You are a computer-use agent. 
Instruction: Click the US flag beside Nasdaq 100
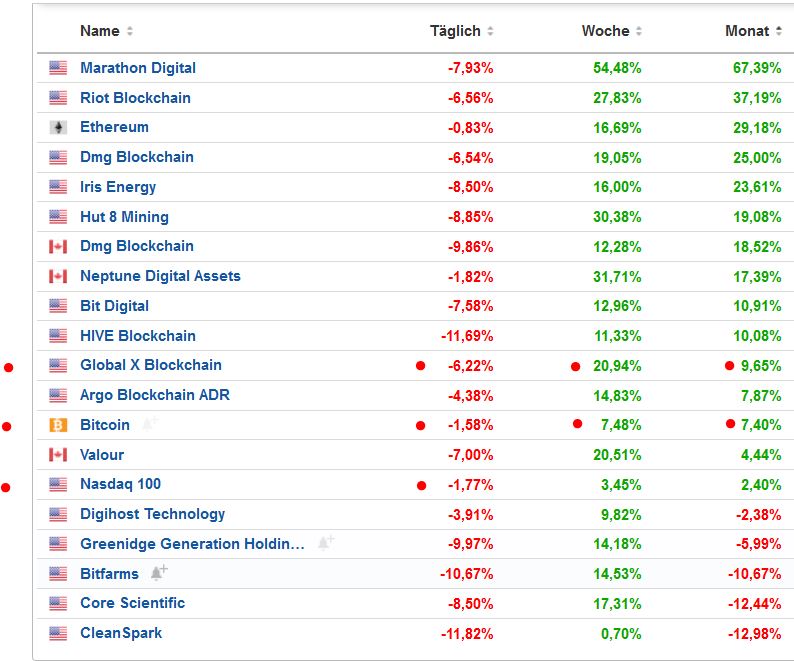pyautogui.click(x=58, y=485)
